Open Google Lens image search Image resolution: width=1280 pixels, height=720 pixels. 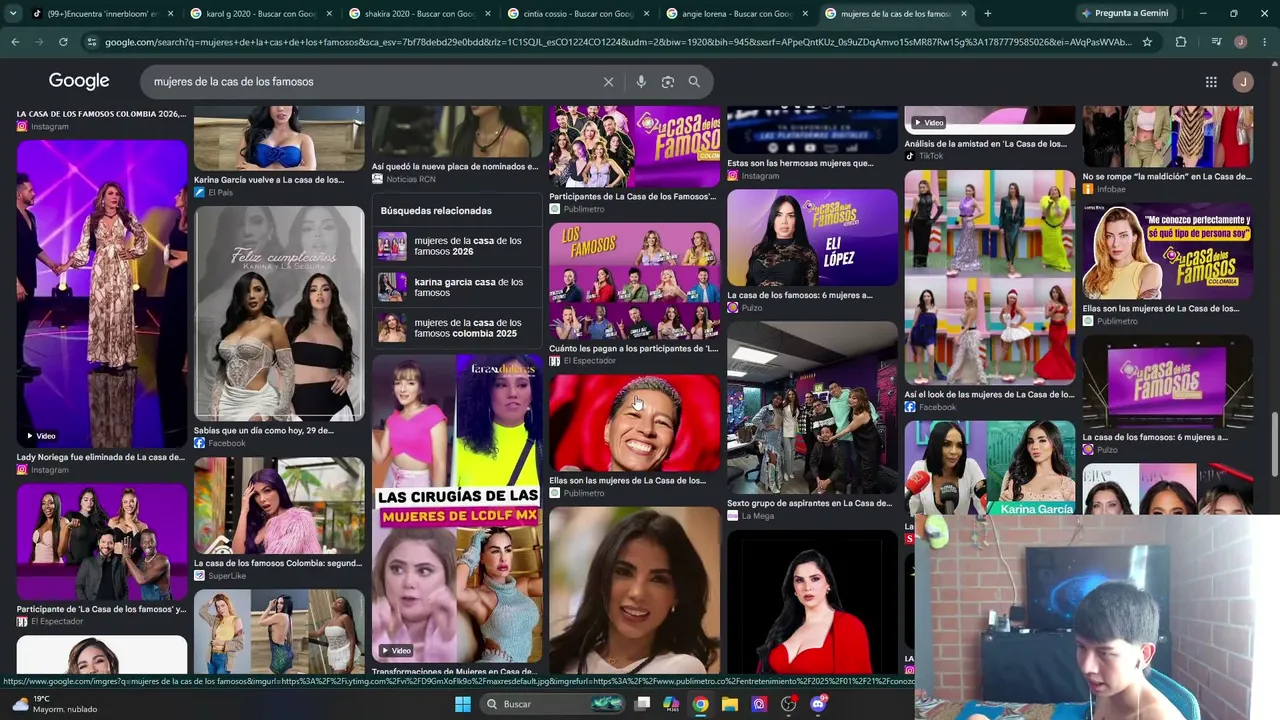[668, 82]
